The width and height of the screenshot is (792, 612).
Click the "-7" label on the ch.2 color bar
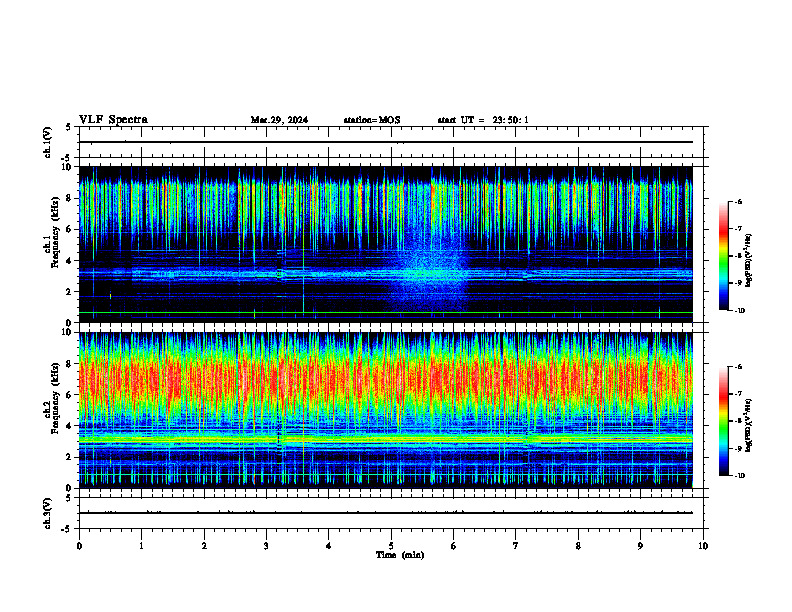coord(739,394)
